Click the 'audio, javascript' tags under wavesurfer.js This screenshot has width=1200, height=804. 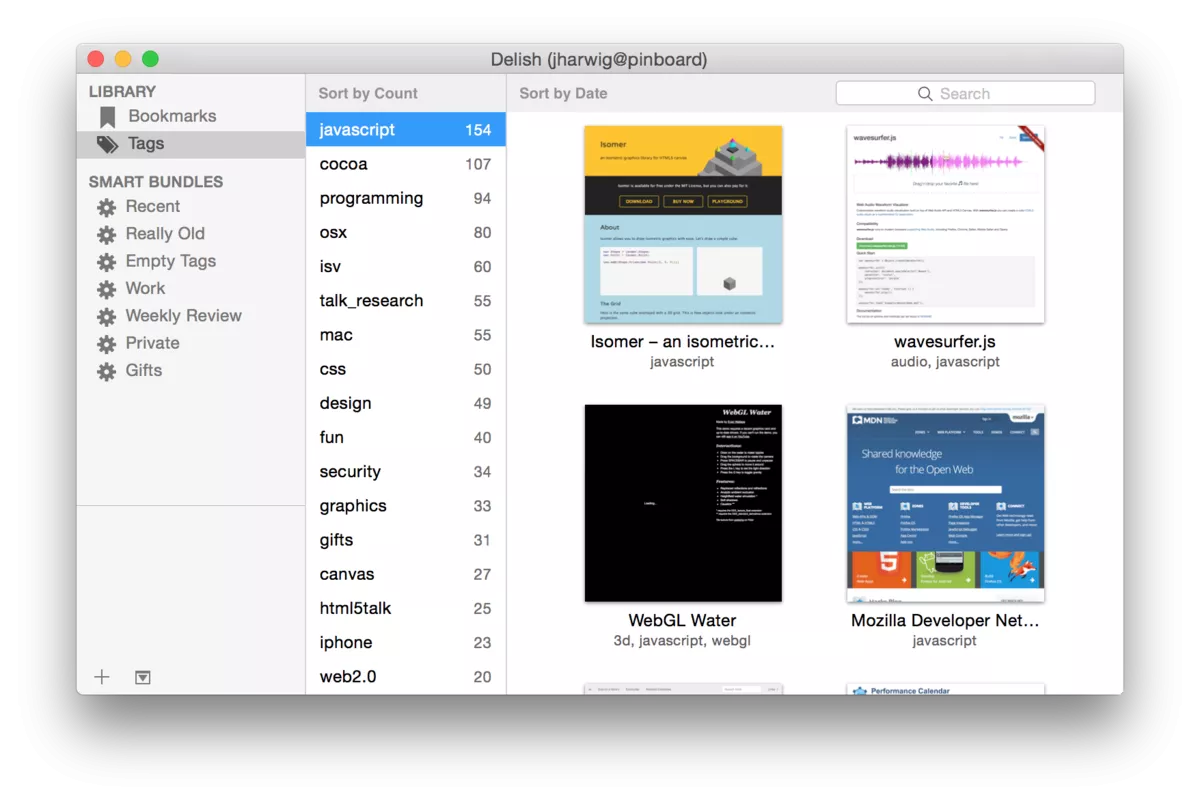pos(945,362)
